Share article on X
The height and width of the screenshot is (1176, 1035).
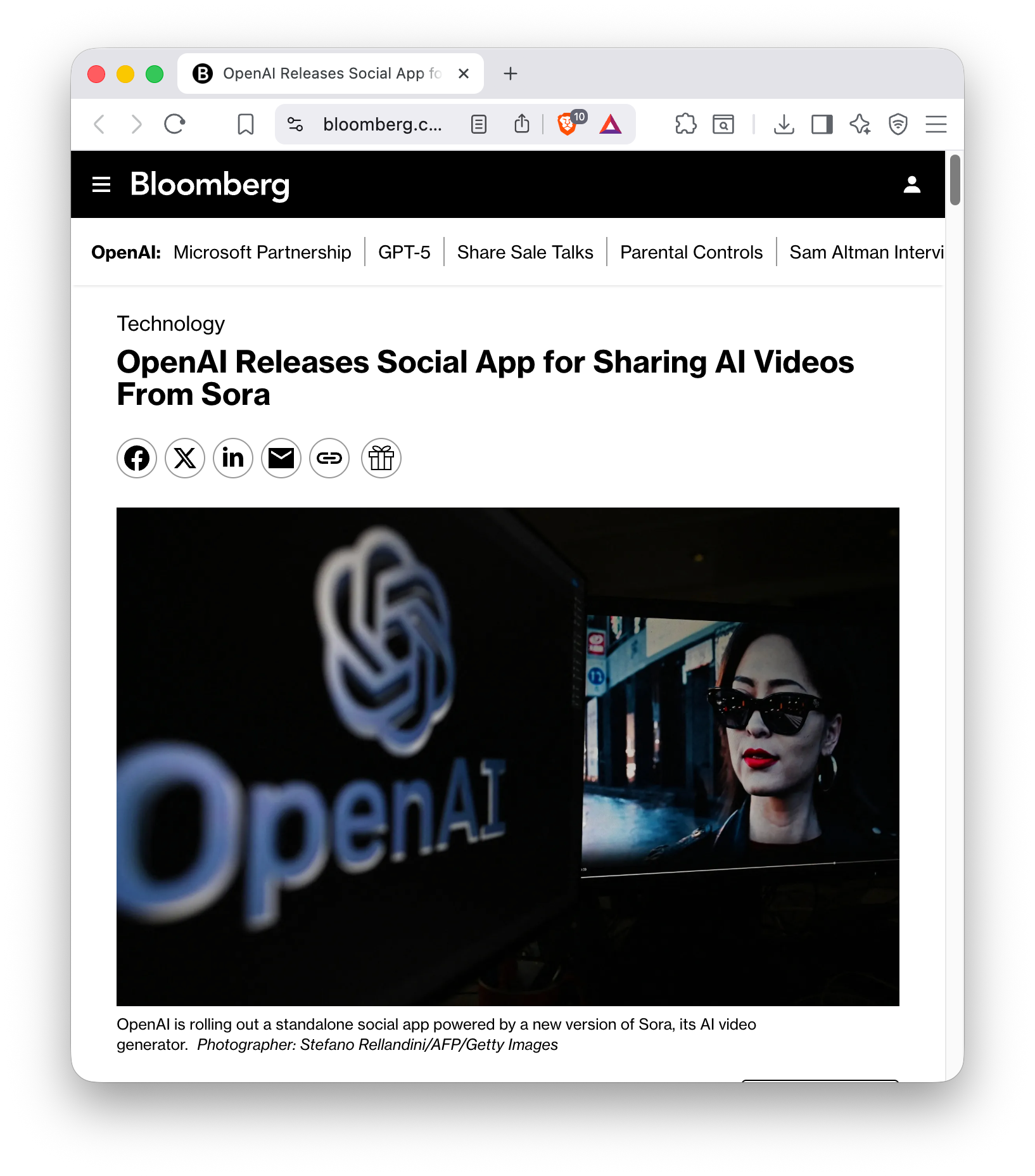click(x=185, y=458)
